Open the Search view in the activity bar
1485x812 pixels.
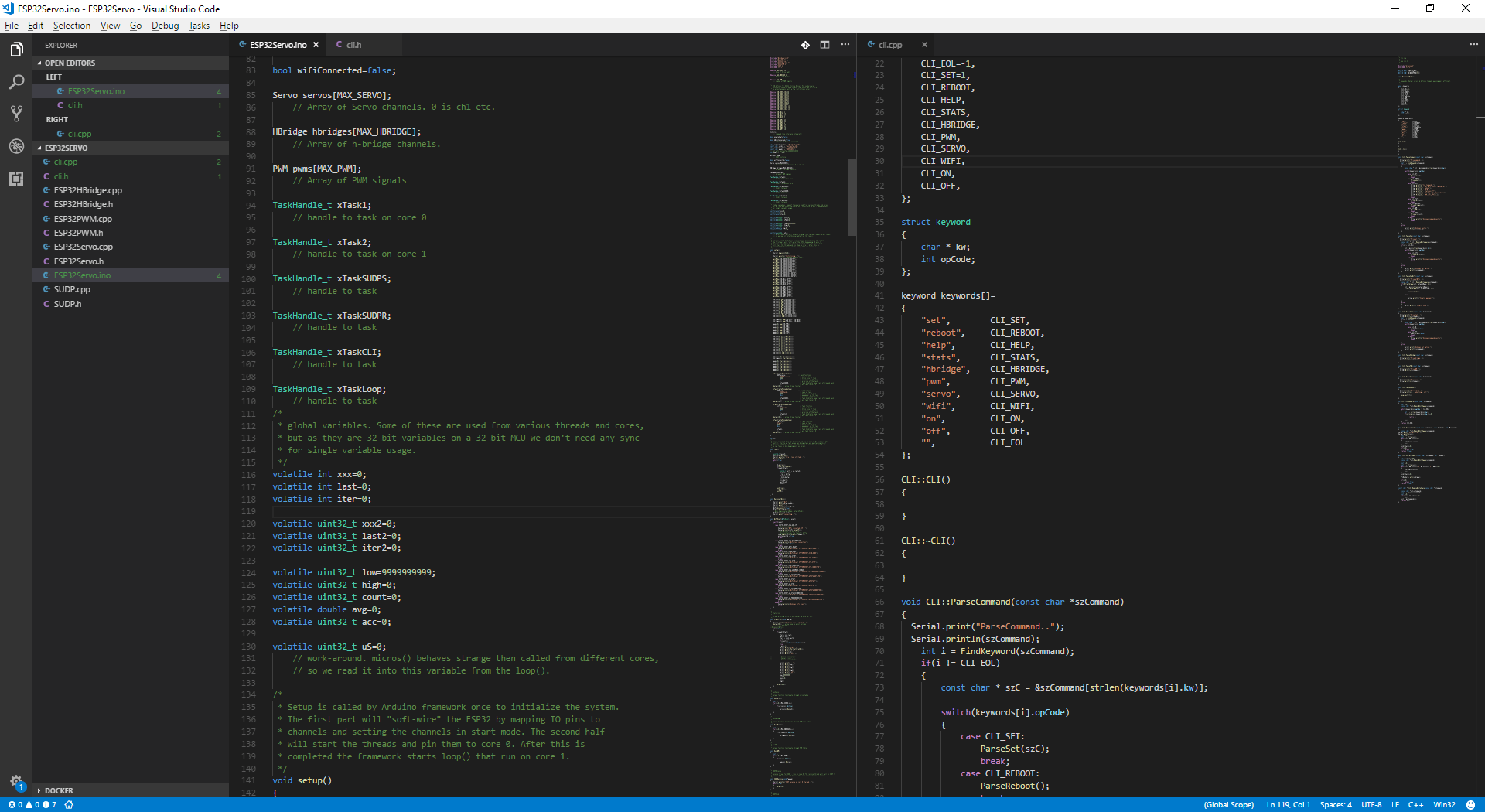[16, 81]
